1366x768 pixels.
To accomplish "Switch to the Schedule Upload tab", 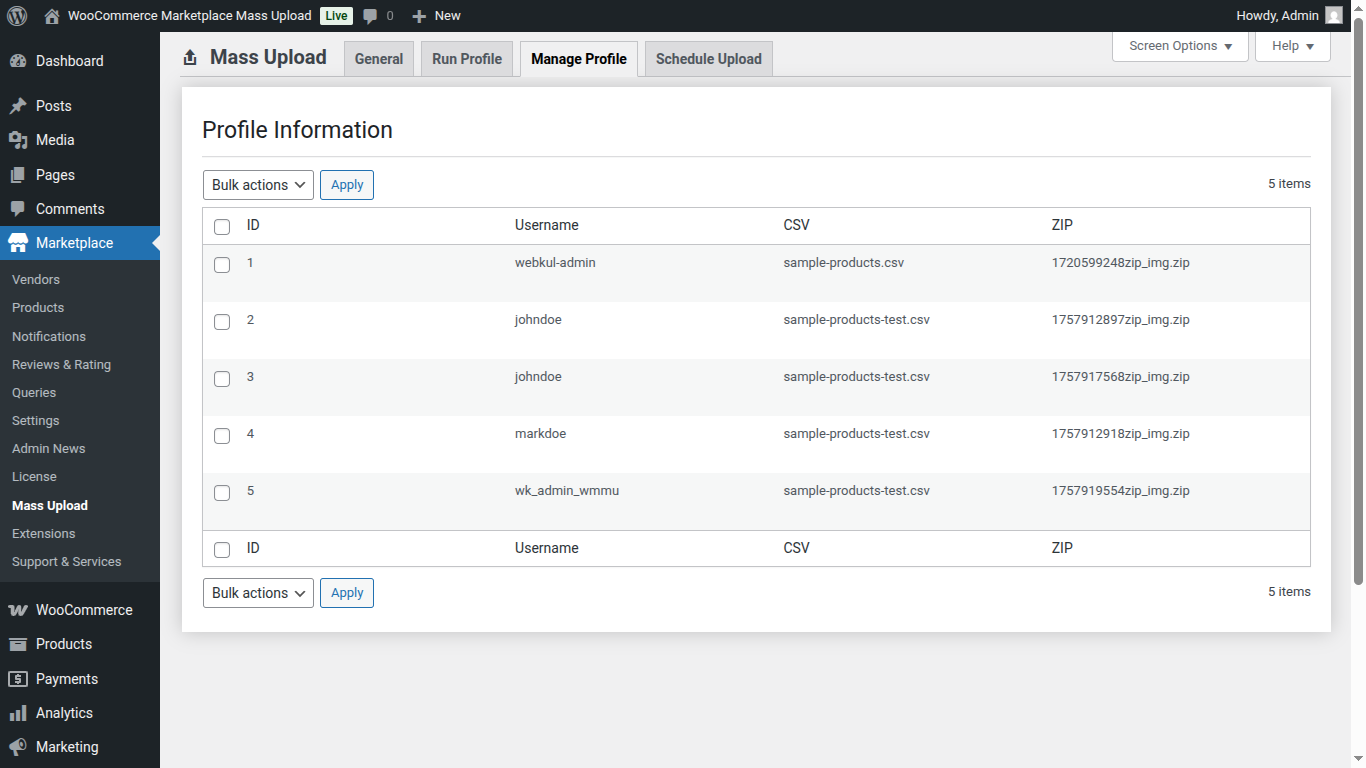I will point(708,58).
